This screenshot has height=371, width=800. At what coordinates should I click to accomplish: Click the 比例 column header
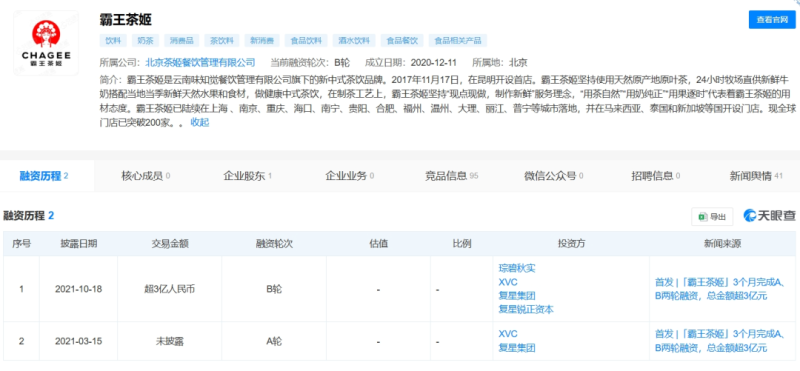tap(462, 244)
